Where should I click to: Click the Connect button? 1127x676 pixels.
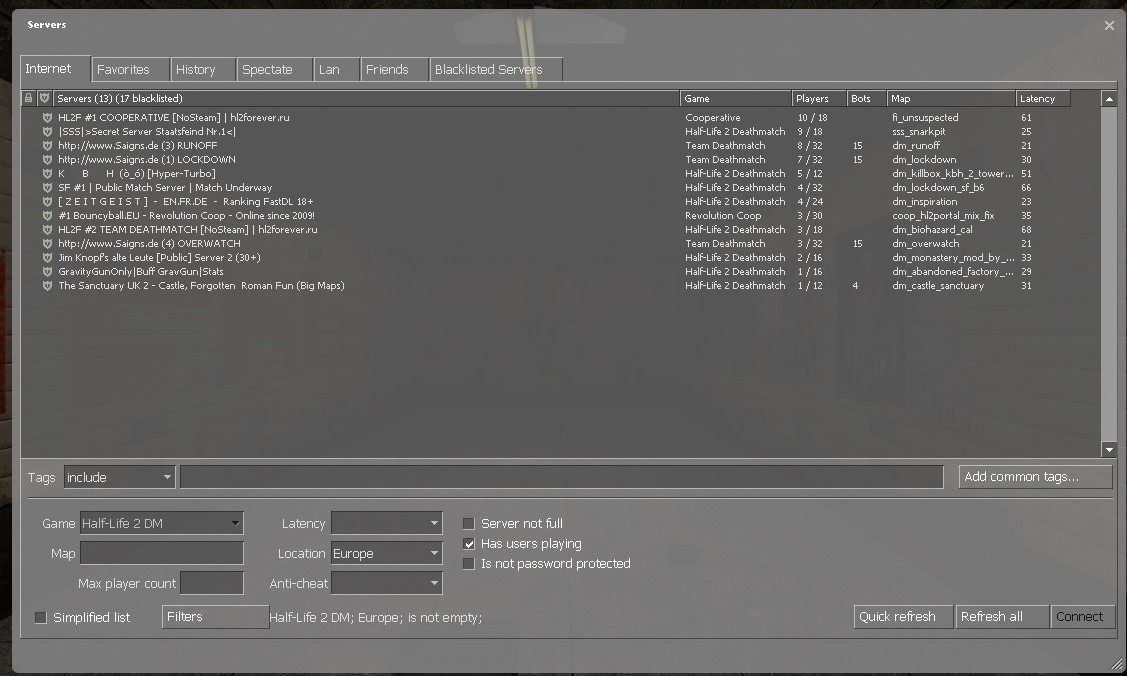pos(1082,617)
